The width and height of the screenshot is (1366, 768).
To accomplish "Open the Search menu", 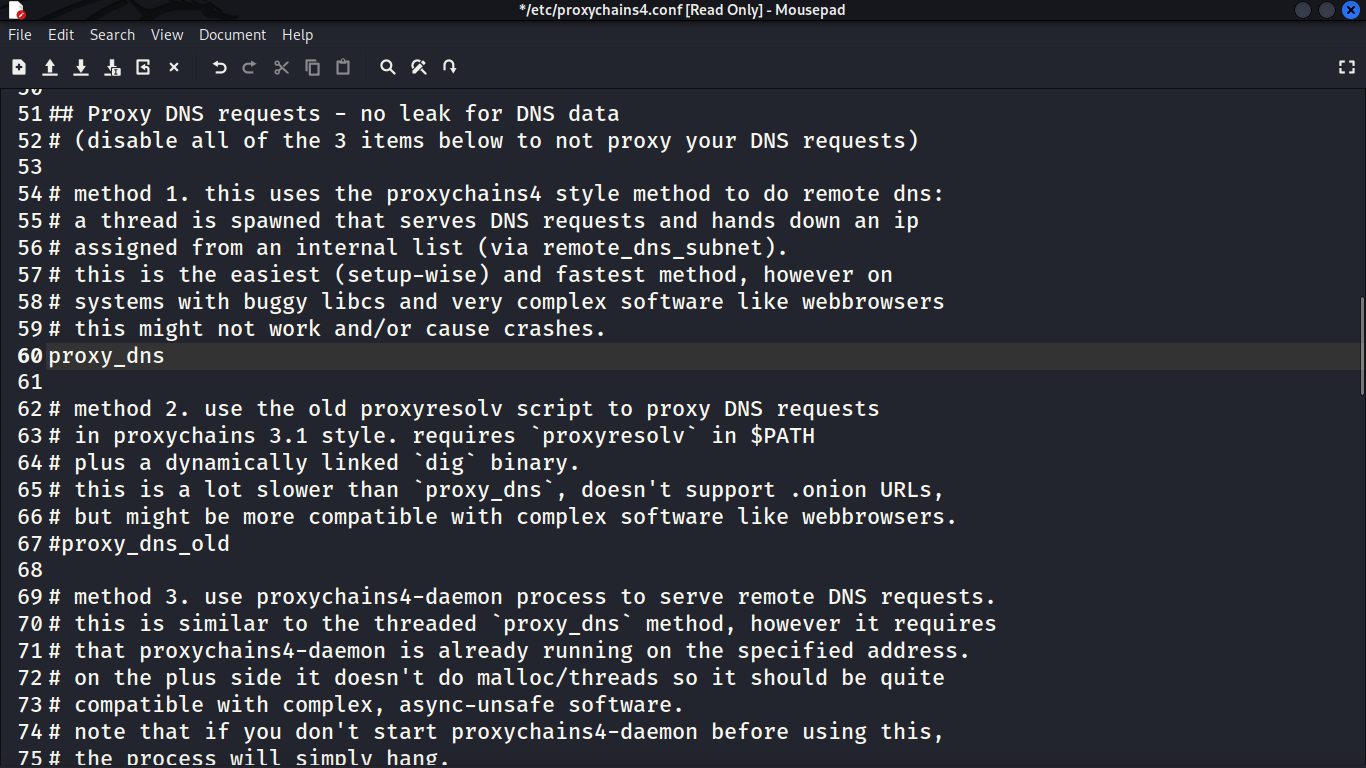I will (x=112, y=35).
